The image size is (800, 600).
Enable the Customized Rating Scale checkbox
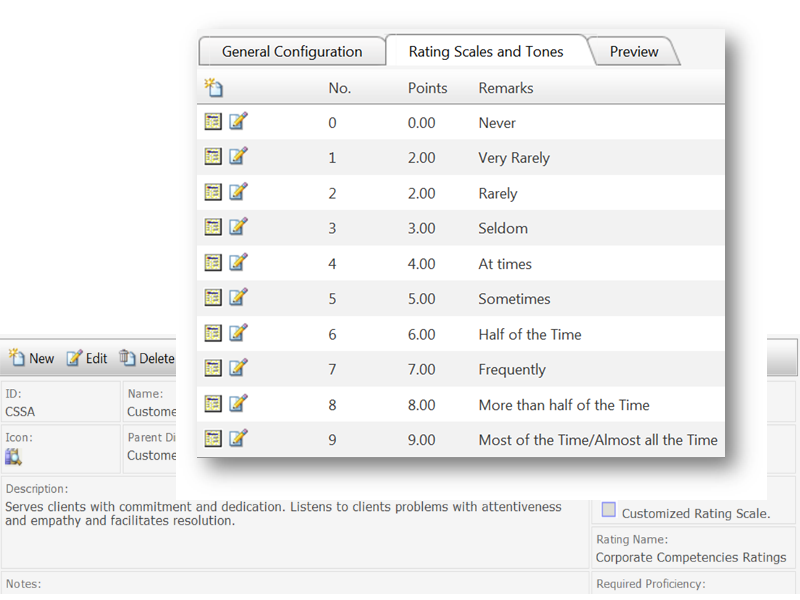(x=609, y=510)
